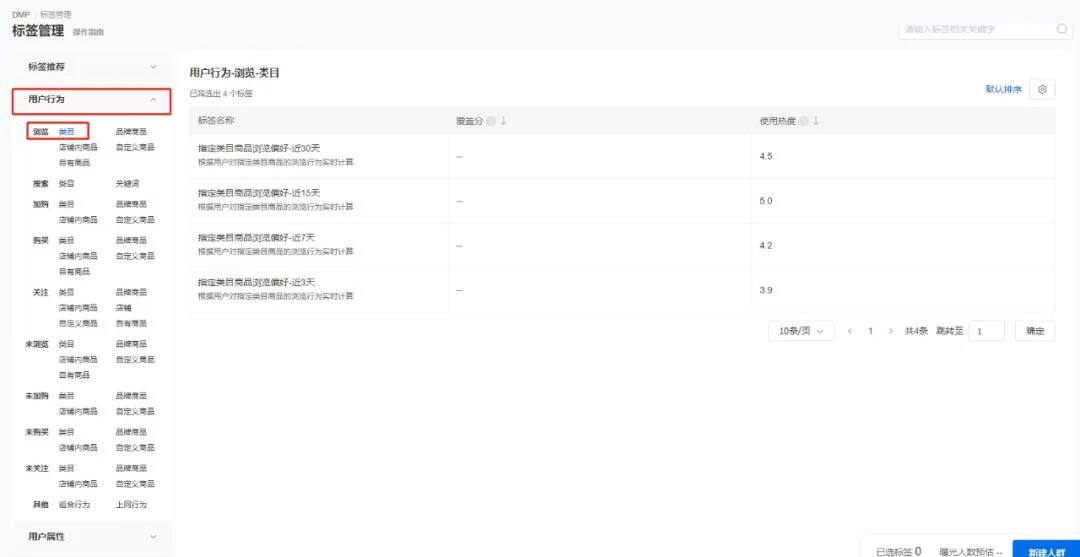The height and width of the screenshot is (557, 1080).
Task: Sort by 覆盖分 using arrow icon
Action: coord(503,121)
